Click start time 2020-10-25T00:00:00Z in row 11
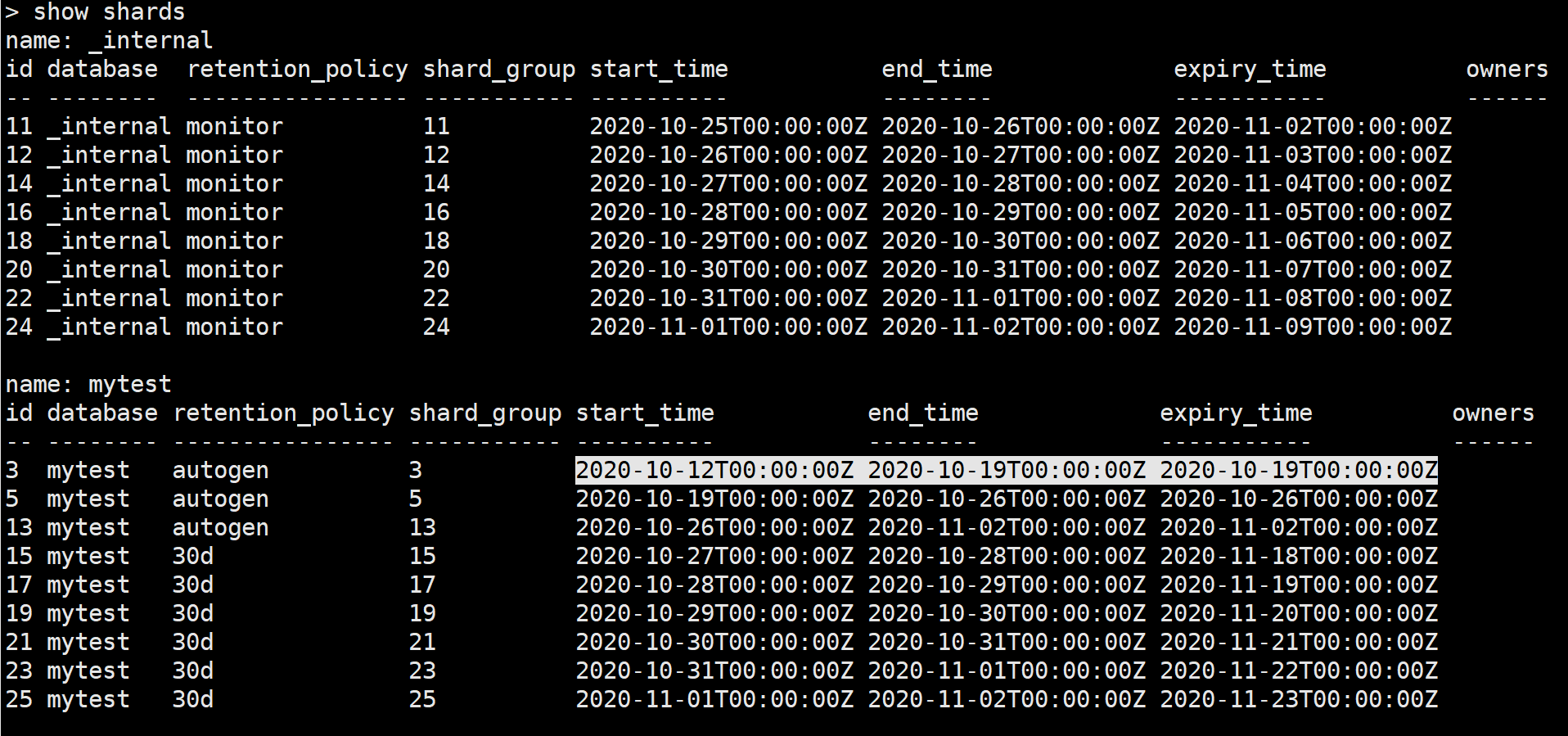This screenshot has width=1568, height=736. coord(728,127)
